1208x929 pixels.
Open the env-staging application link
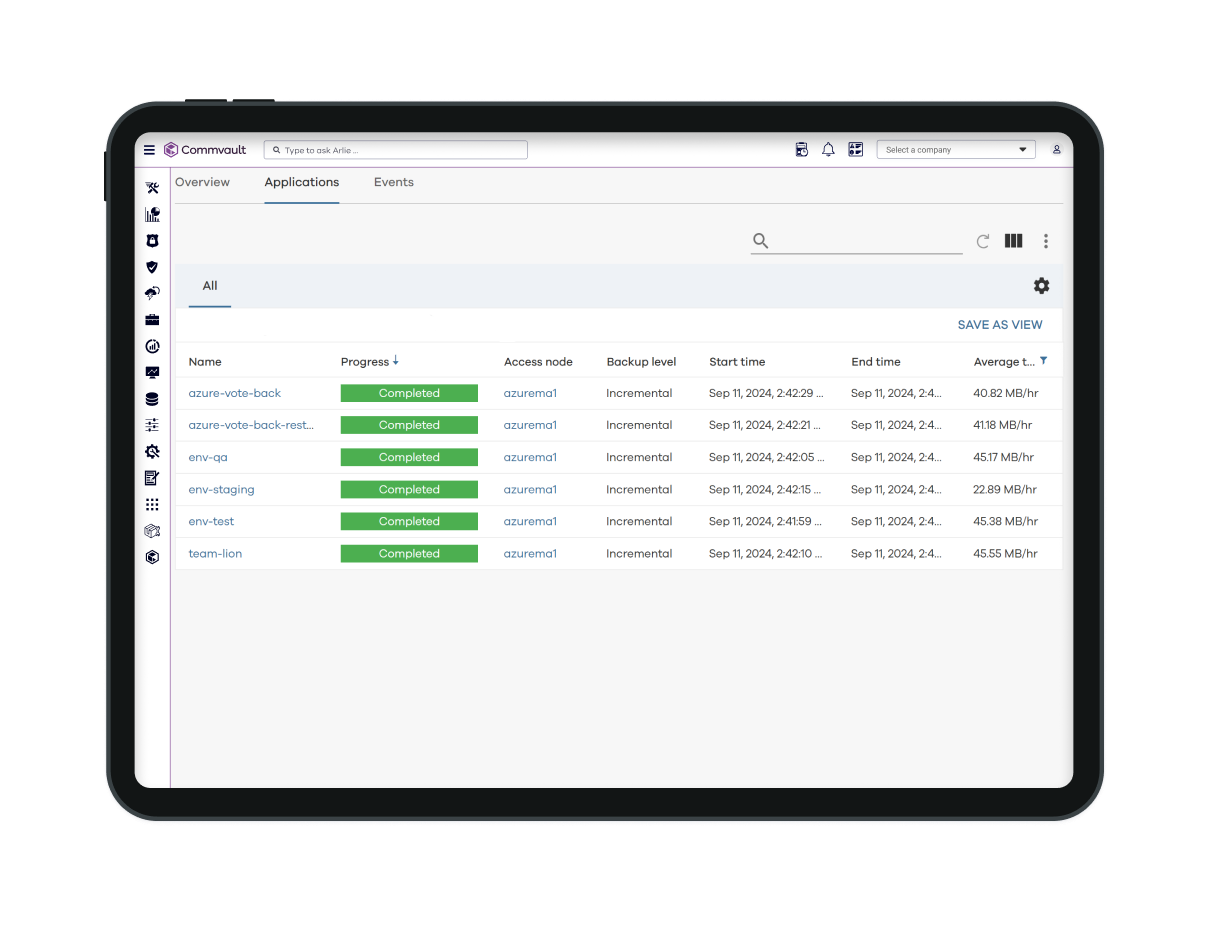[221, 490]
